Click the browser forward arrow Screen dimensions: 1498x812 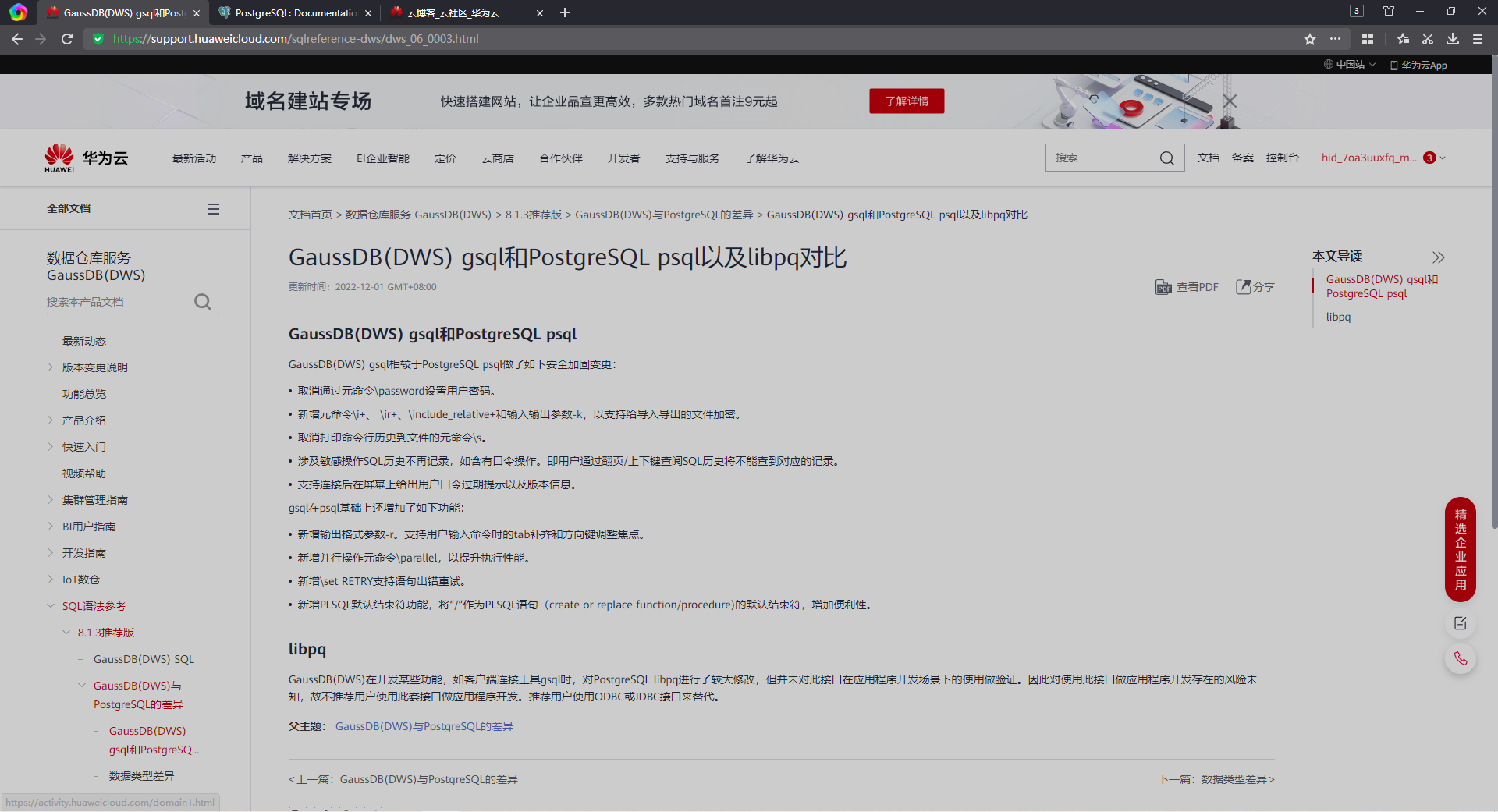(41, 39)
